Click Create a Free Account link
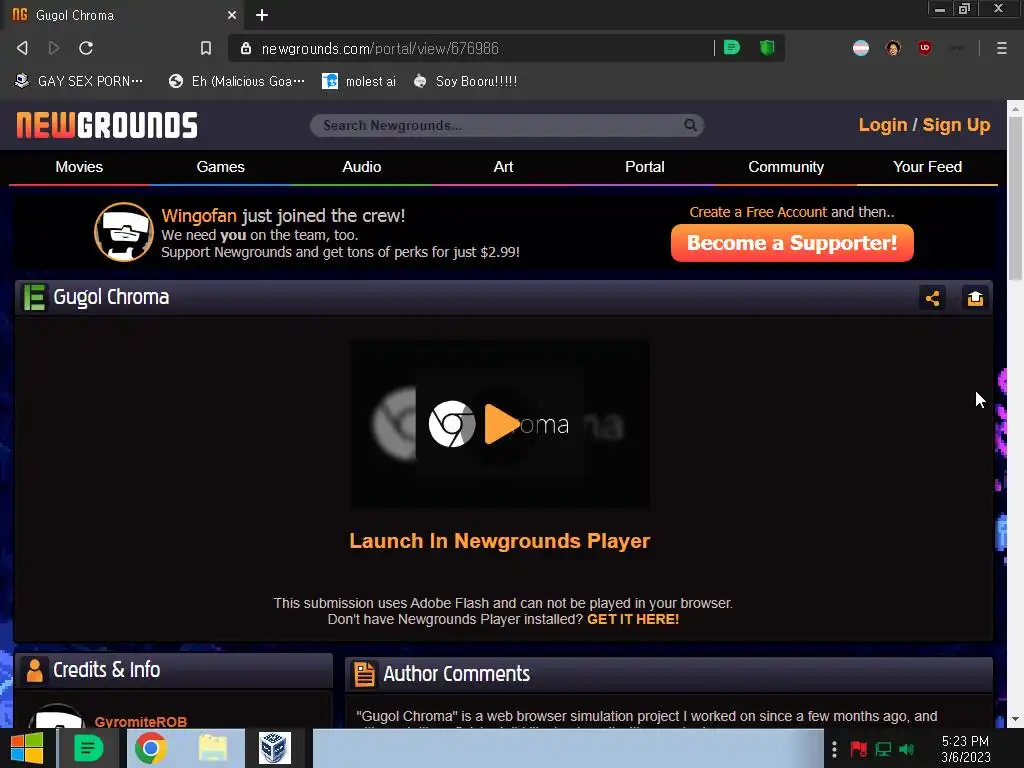1024x768 pixels. 758,212
